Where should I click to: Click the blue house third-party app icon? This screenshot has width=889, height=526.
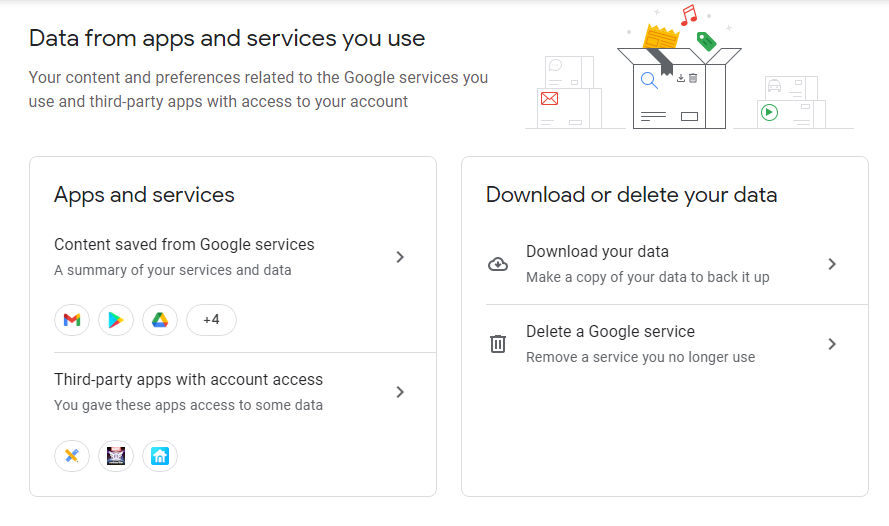(x=160, y=456)
